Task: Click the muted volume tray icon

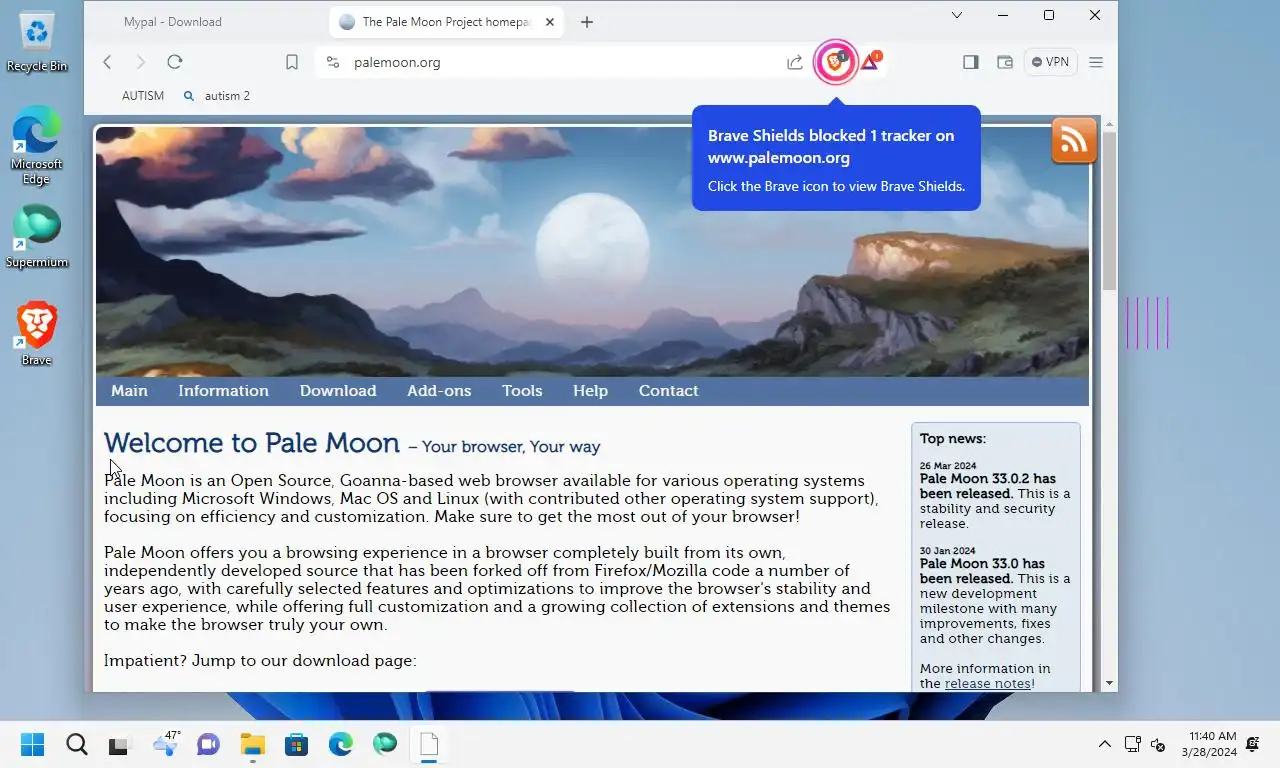Action: (x=1158, y=744)
